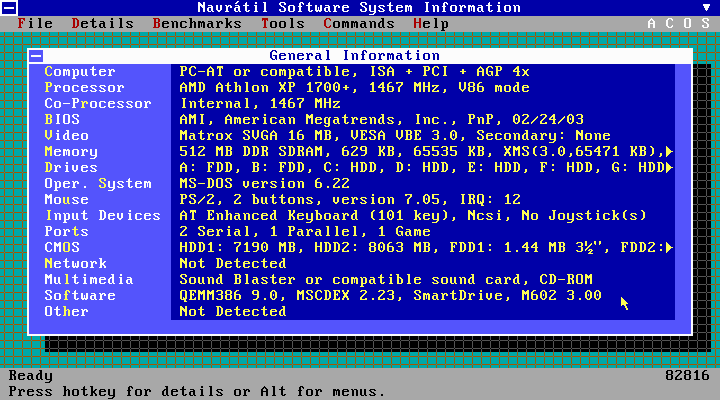The image size is (720, 400).
Task: Expand the truncated Memory line arrow
Action: point(669,152)
